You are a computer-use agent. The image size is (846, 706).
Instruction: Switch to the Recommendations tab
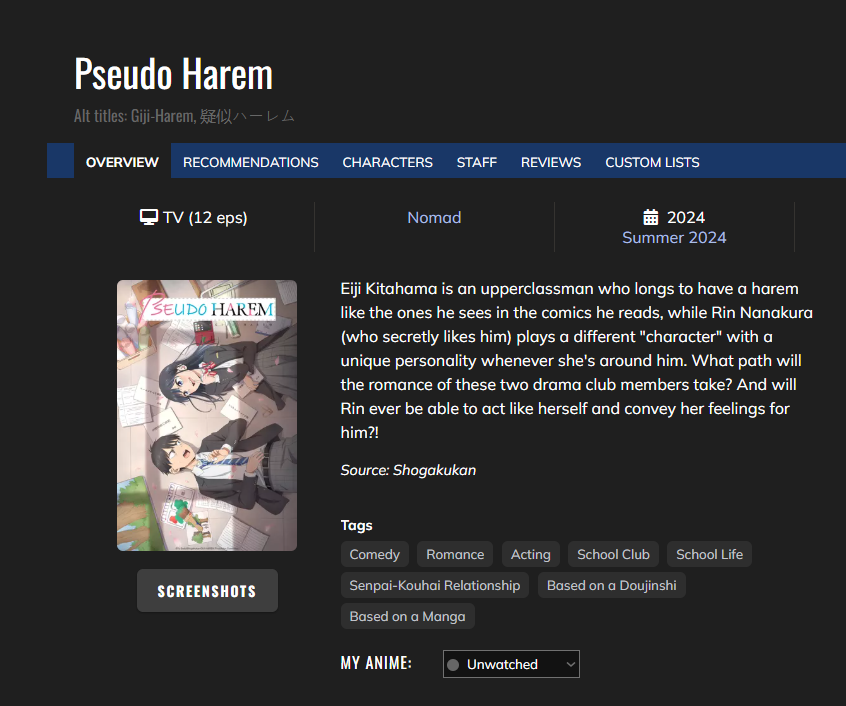coord(250,162)
